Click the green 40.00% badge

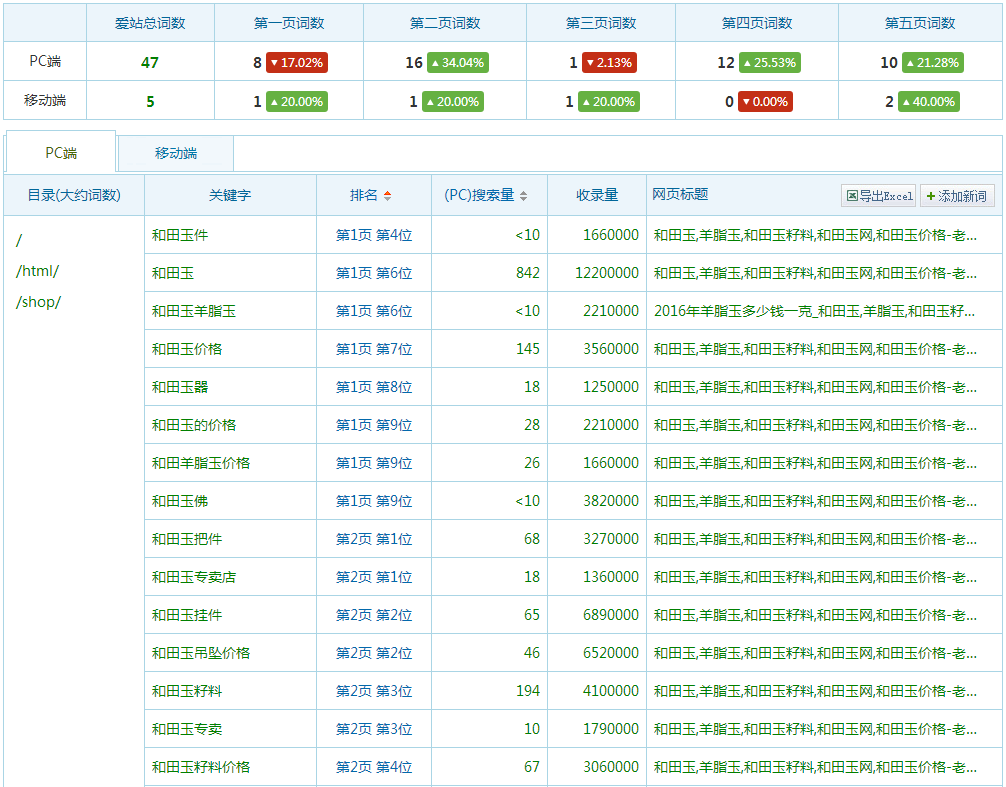[x=930, y=102]
